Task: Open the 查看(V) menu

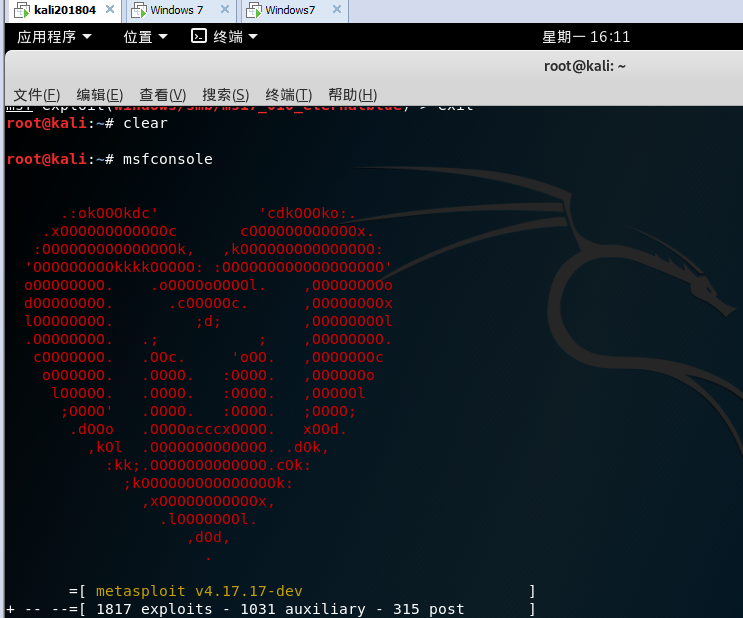Action: tap(163, 95)
